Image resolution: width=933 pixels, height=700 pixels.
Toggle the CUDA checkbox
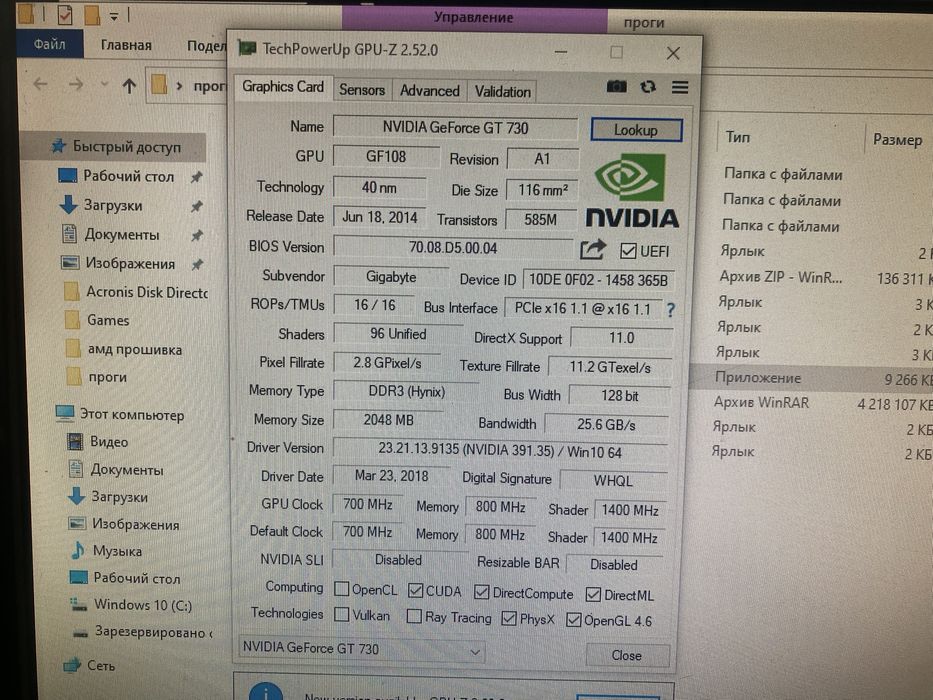point(416,591)
